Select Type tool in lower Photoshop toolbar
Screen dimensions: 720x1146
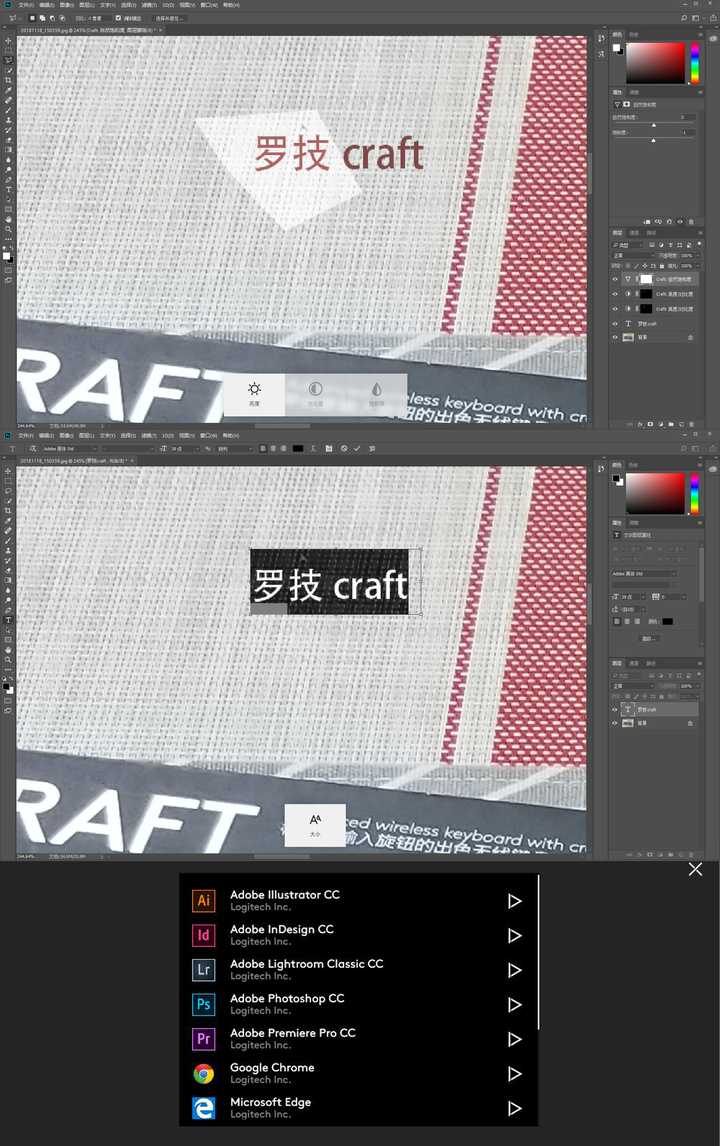point(8,620)
